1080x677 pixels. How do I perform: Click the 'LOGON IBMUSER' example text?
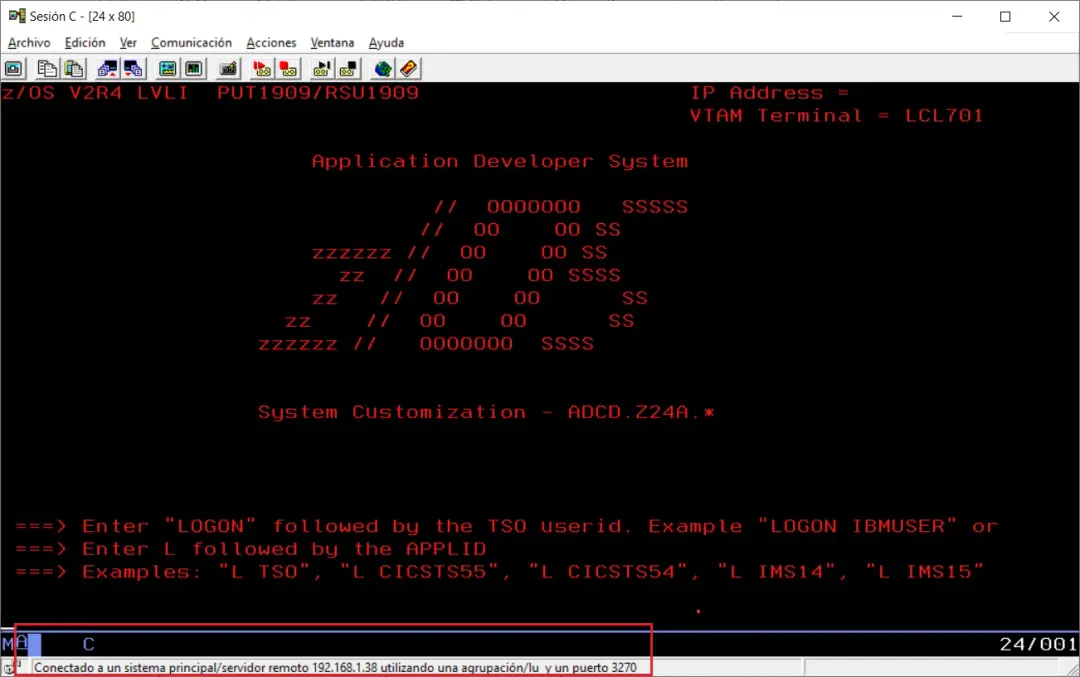pyautogui.click(x=858, y=526)
